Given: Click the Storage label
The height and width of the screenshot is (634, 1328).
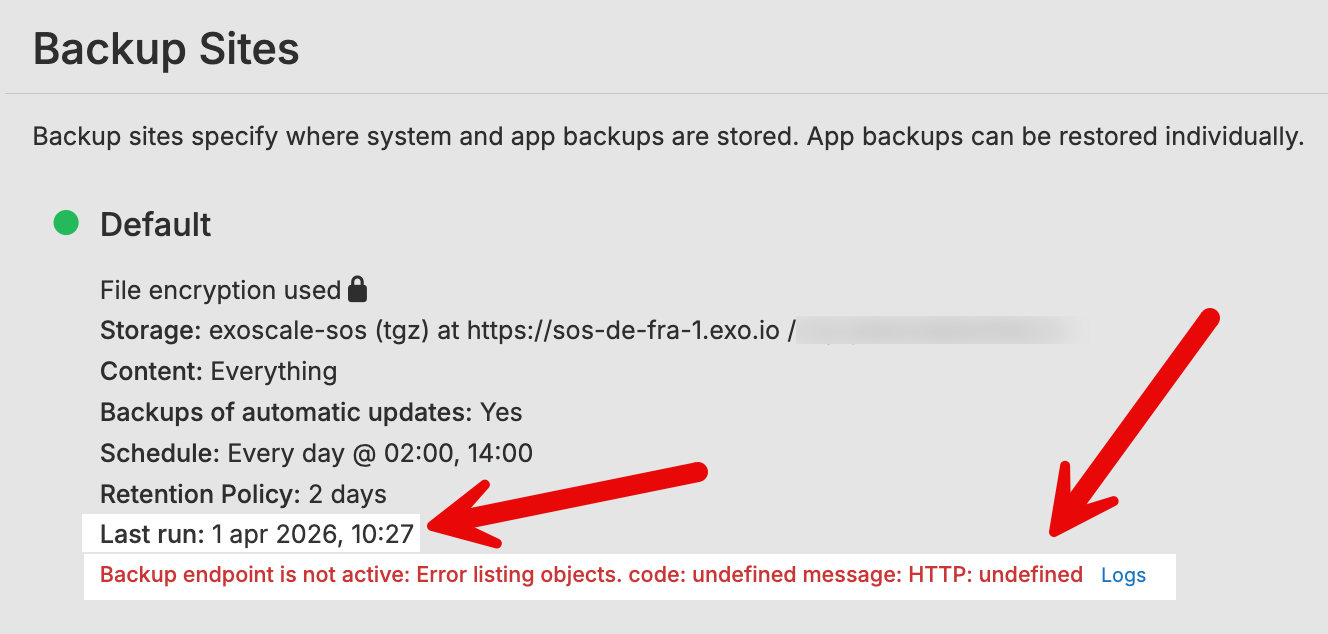Looking at the screenshot, I should 150,331.
